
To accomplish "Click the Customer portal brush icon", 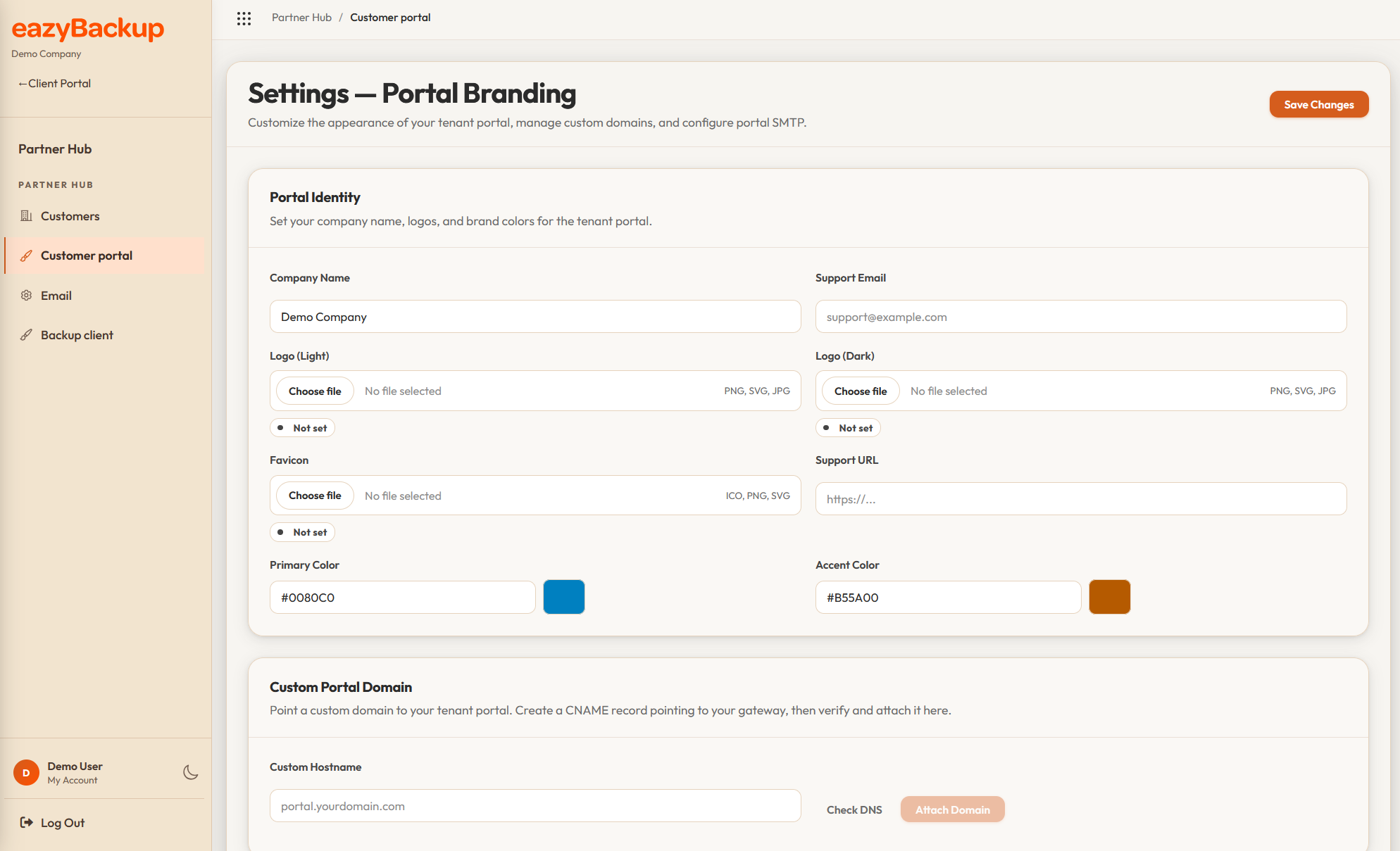I will [x=26, y=256].
